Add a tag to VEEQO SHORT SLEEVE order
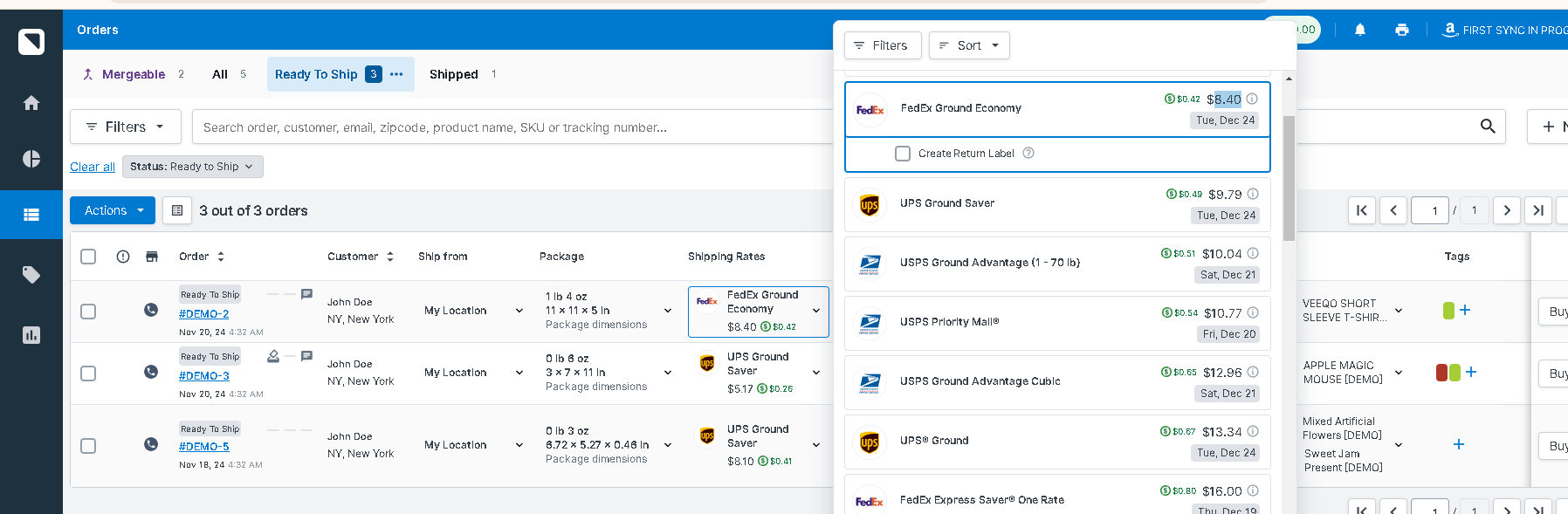The image size is (1568, 514). click(1465, 310)
